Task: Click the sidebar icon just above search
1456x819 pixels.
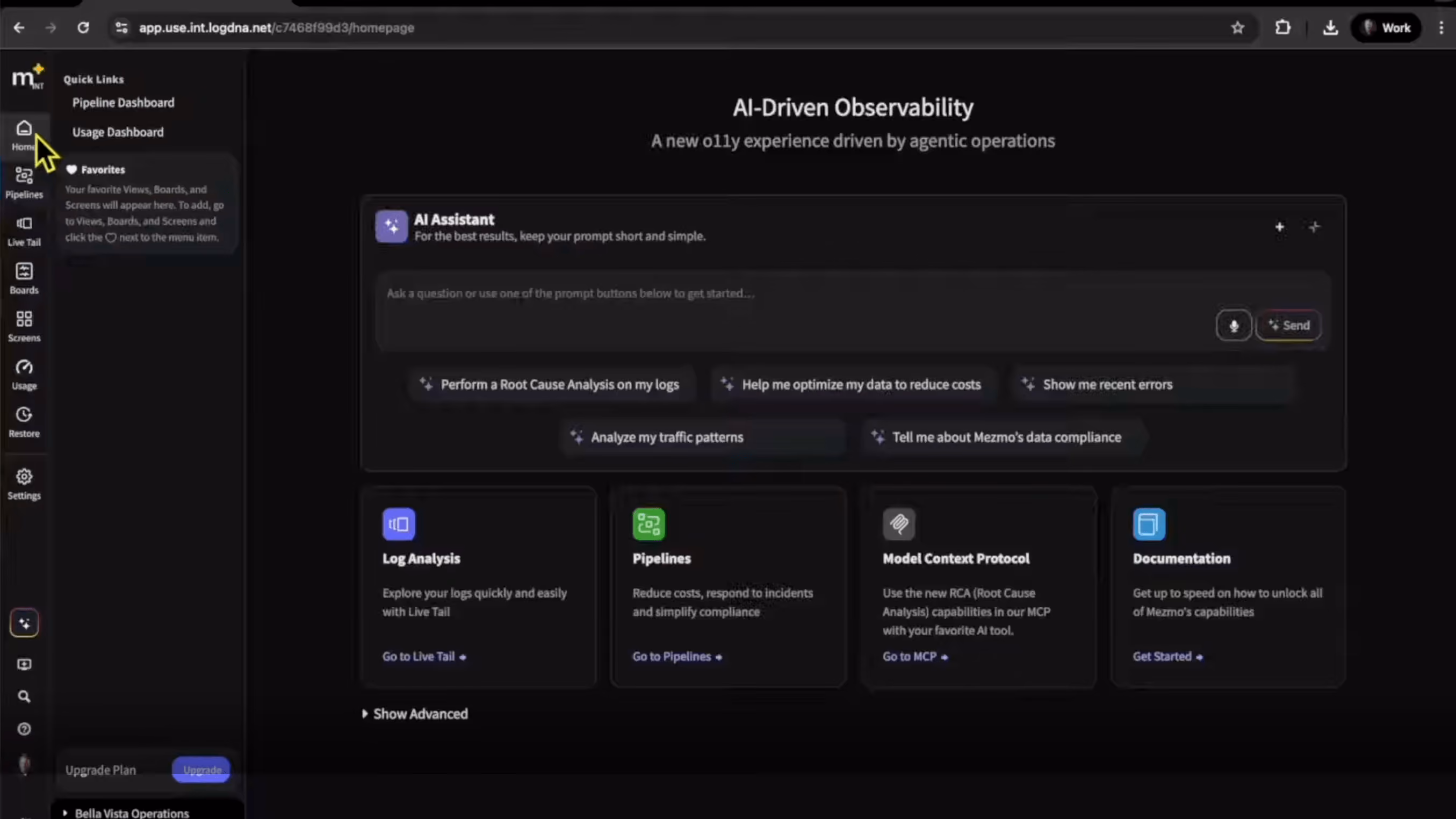Action: pyautogui.click(x=24, y=664)
